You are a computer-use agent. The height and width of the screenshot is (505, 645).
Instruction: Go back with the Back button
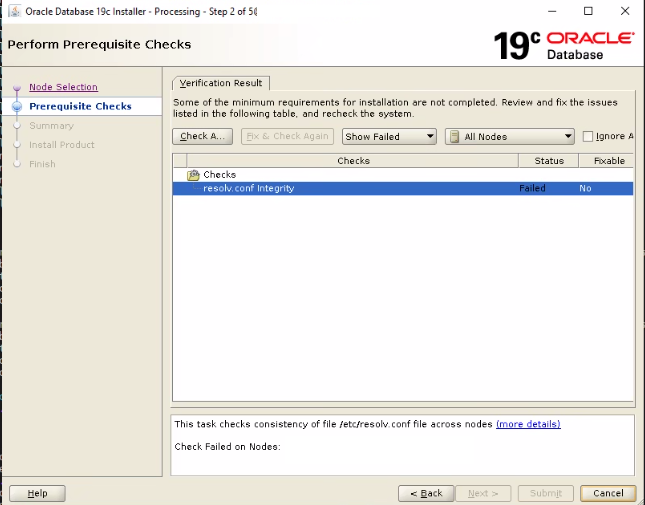426,493
